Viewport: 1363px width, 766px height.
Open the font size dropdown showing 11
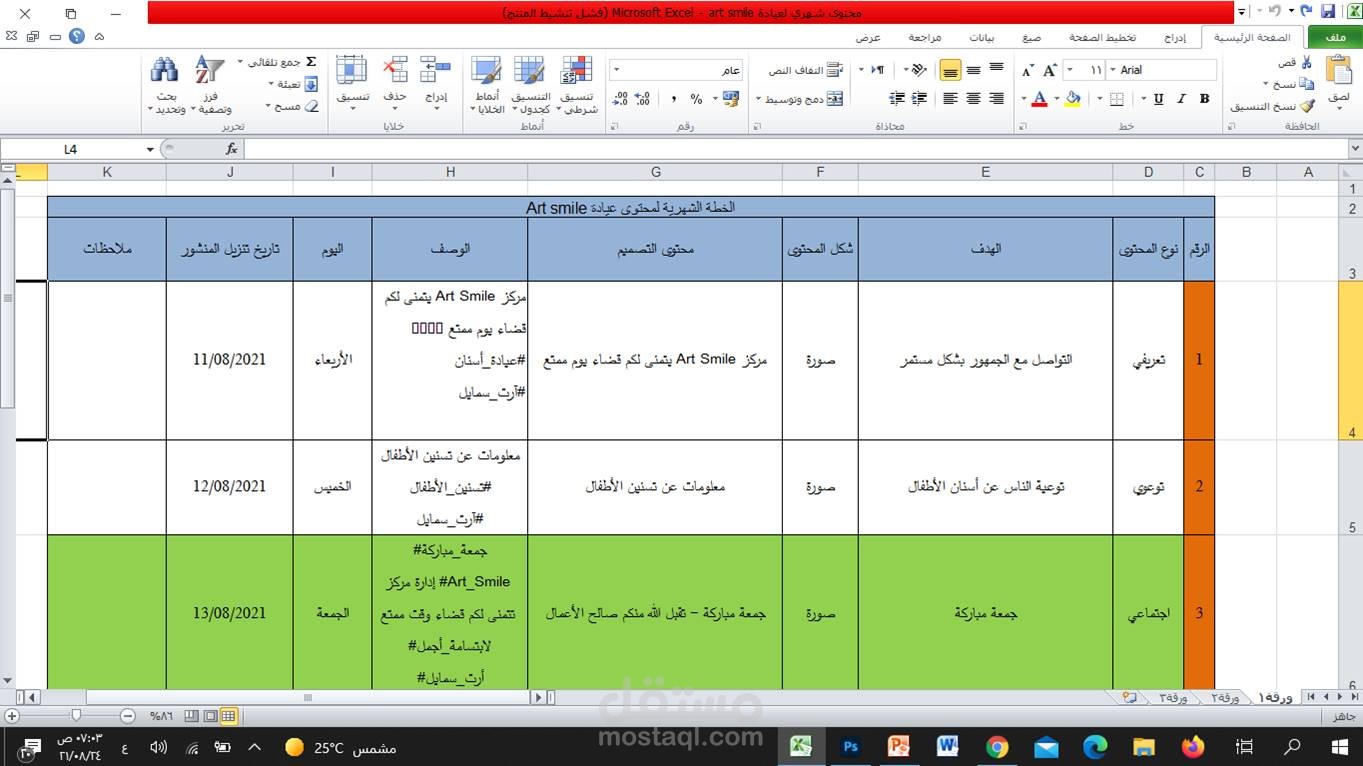(x=1071, y=70)
